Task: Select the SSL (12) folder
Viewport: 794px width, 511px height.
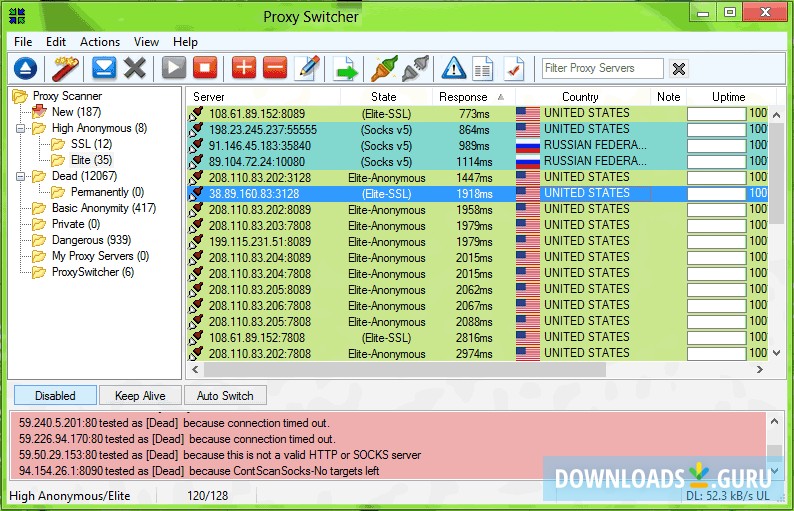Action: [91, 144]
